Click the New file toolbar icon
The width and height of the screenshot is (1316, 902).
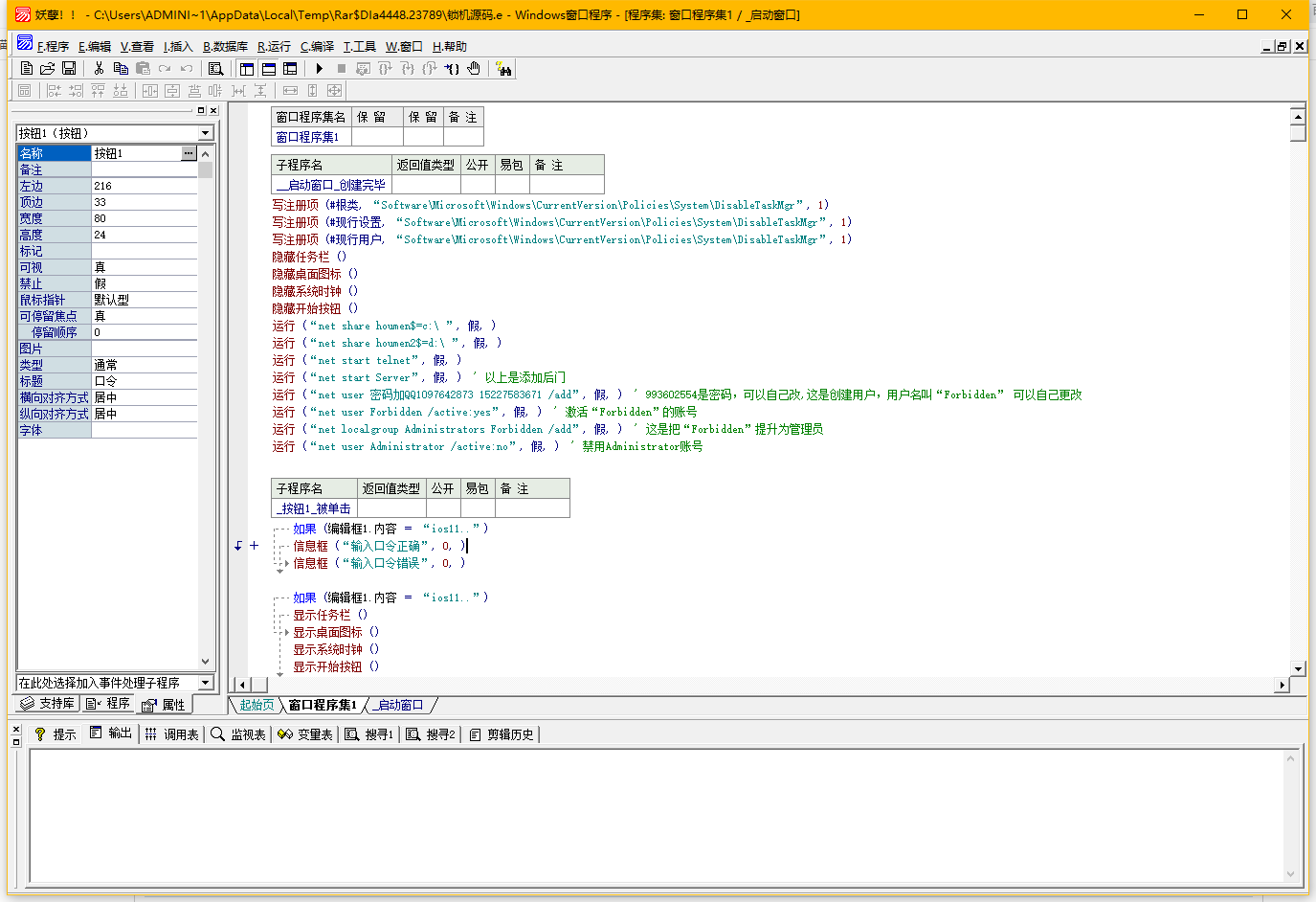pyautogui.click(x=27, y=68)
